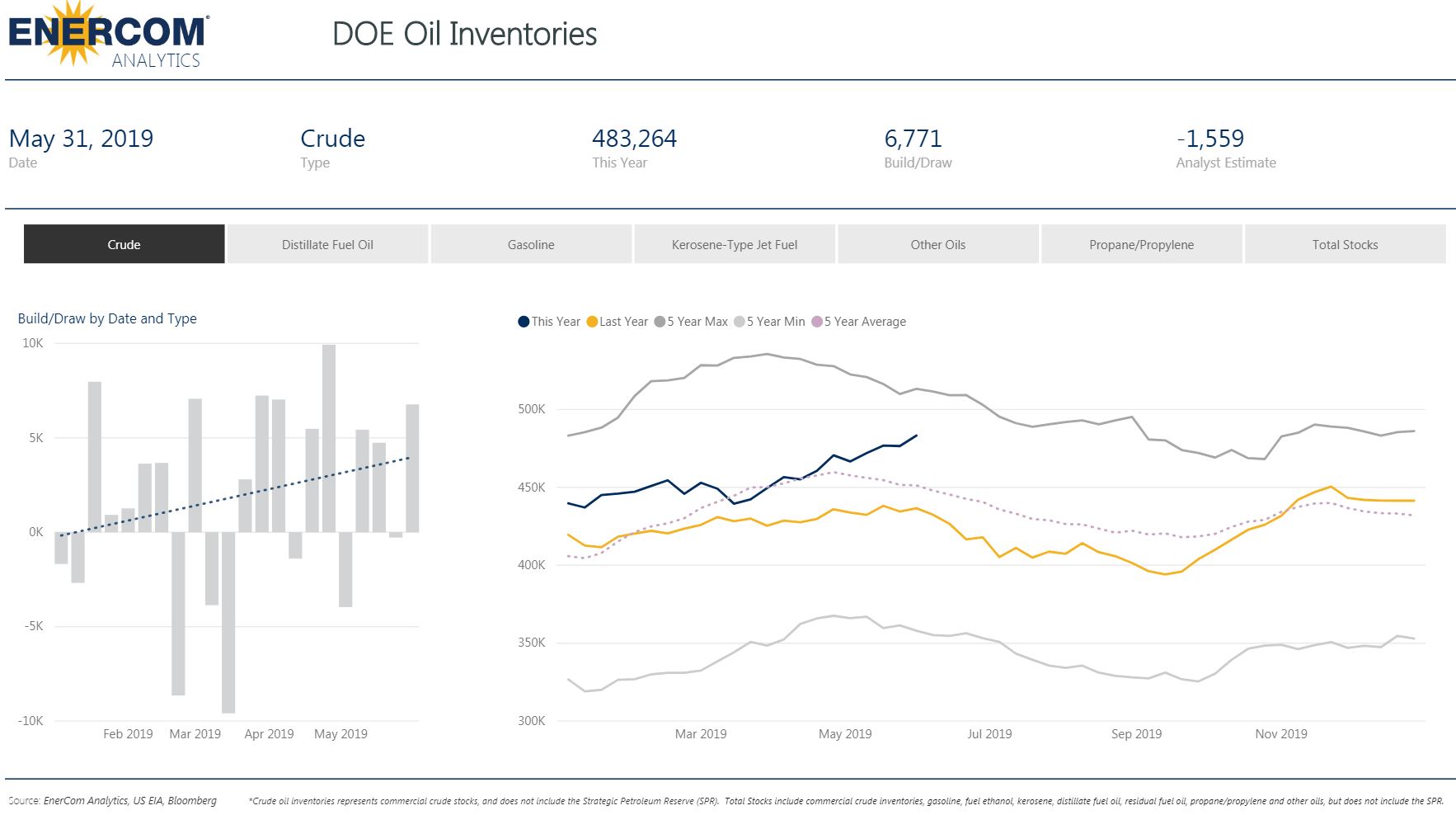Click the tallest bar in Build/Draw chart
1456x815 pixels.
(x=329, y=437)
